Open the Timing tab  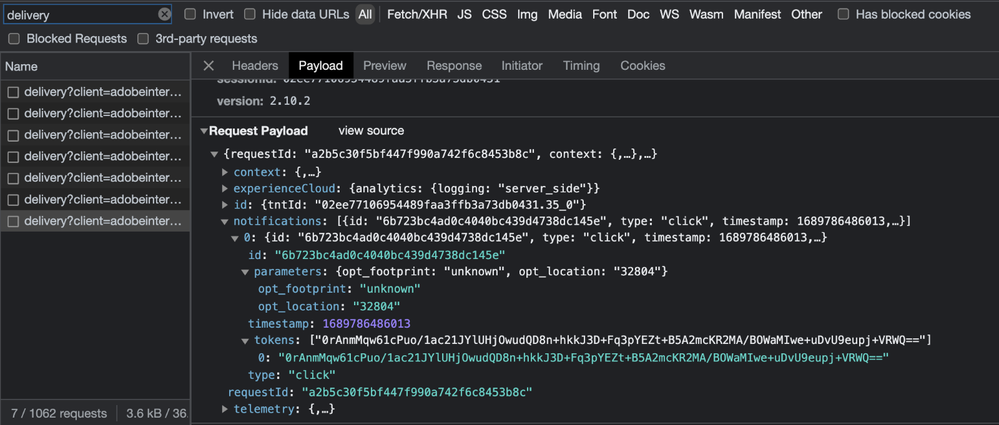tap(581, 66)
